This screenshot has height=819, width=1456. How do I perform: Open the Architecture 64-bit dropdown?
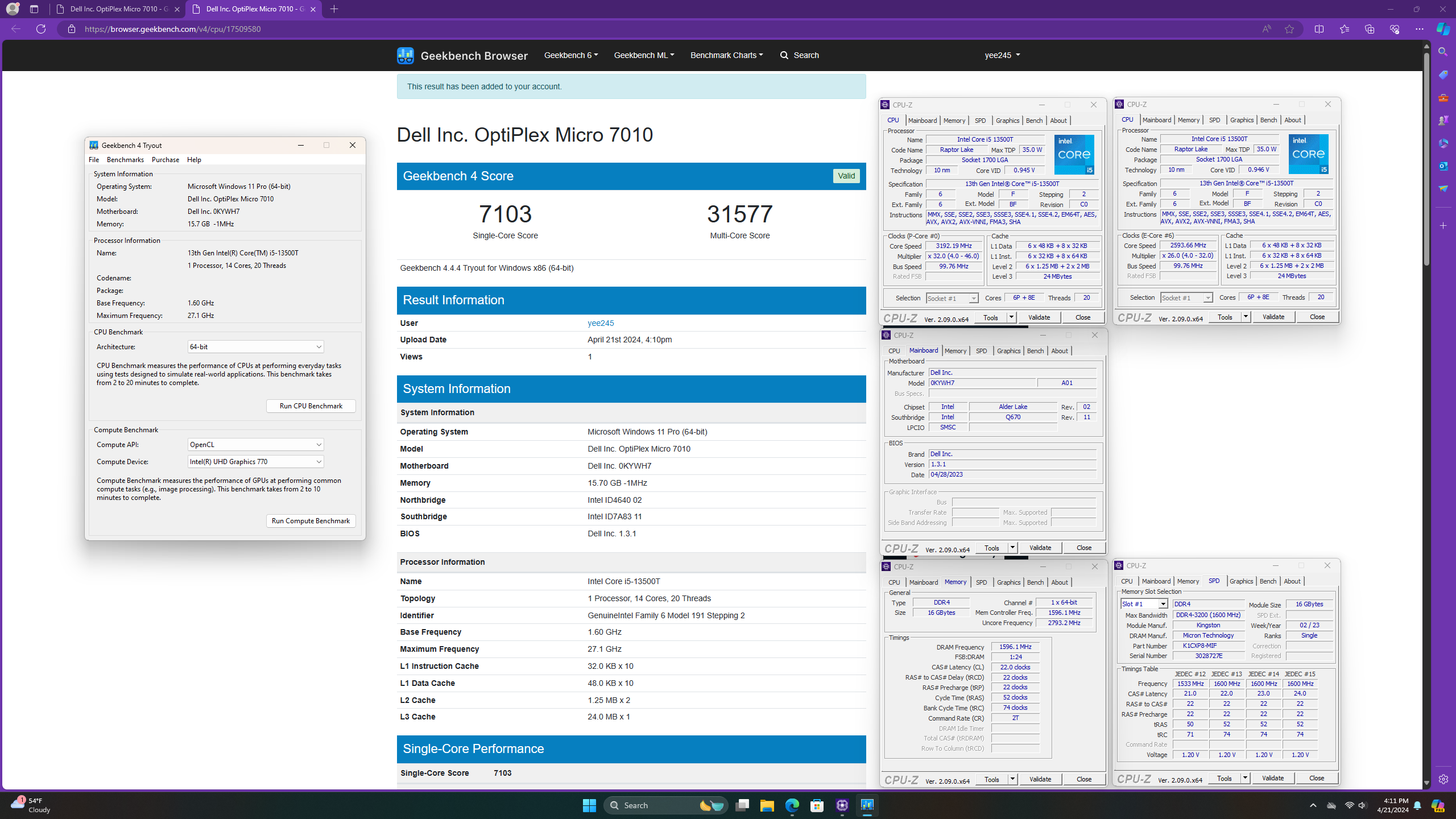pyautogui.click(x=256, y=347)
